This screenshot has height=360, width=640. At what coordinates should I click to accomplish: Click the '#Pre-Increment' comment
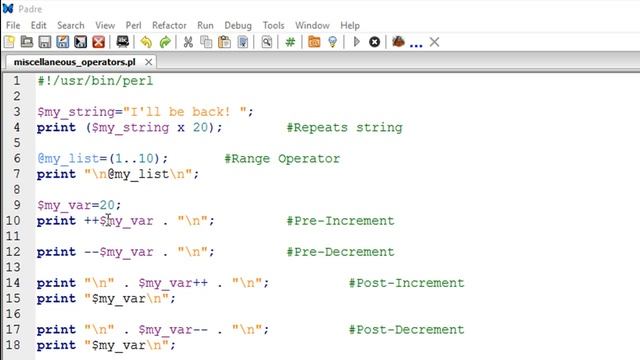tap(340, 221)
